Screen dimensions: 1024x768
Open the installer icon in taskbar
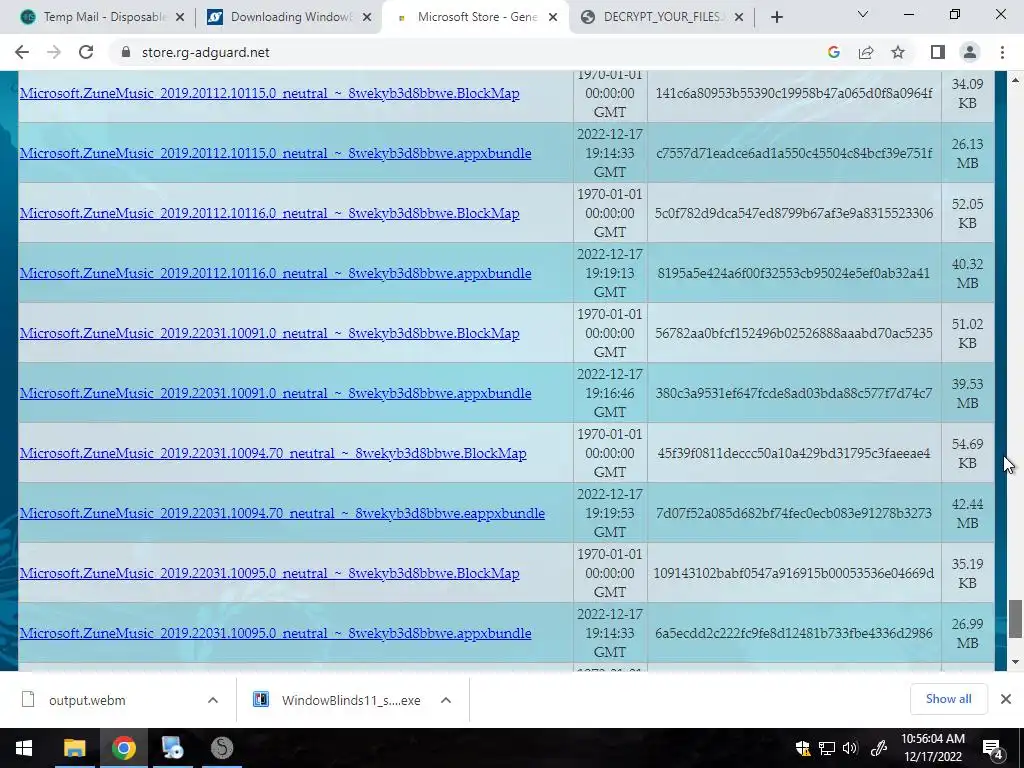pos(173,748)
